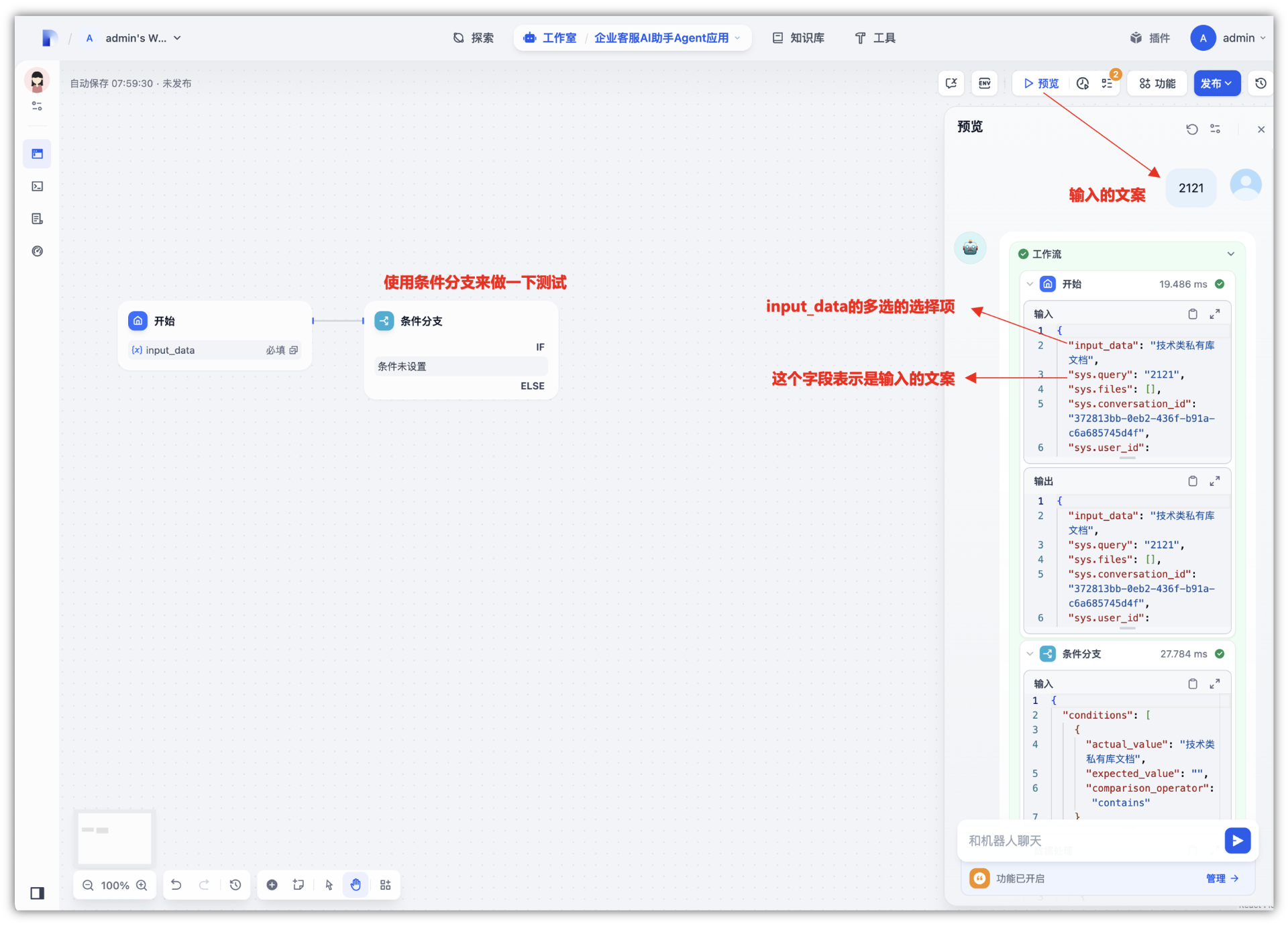Click the canvas minimap thumbnail
The height and width of the screenshot is (926, 1288).
[x=115, y=838]
